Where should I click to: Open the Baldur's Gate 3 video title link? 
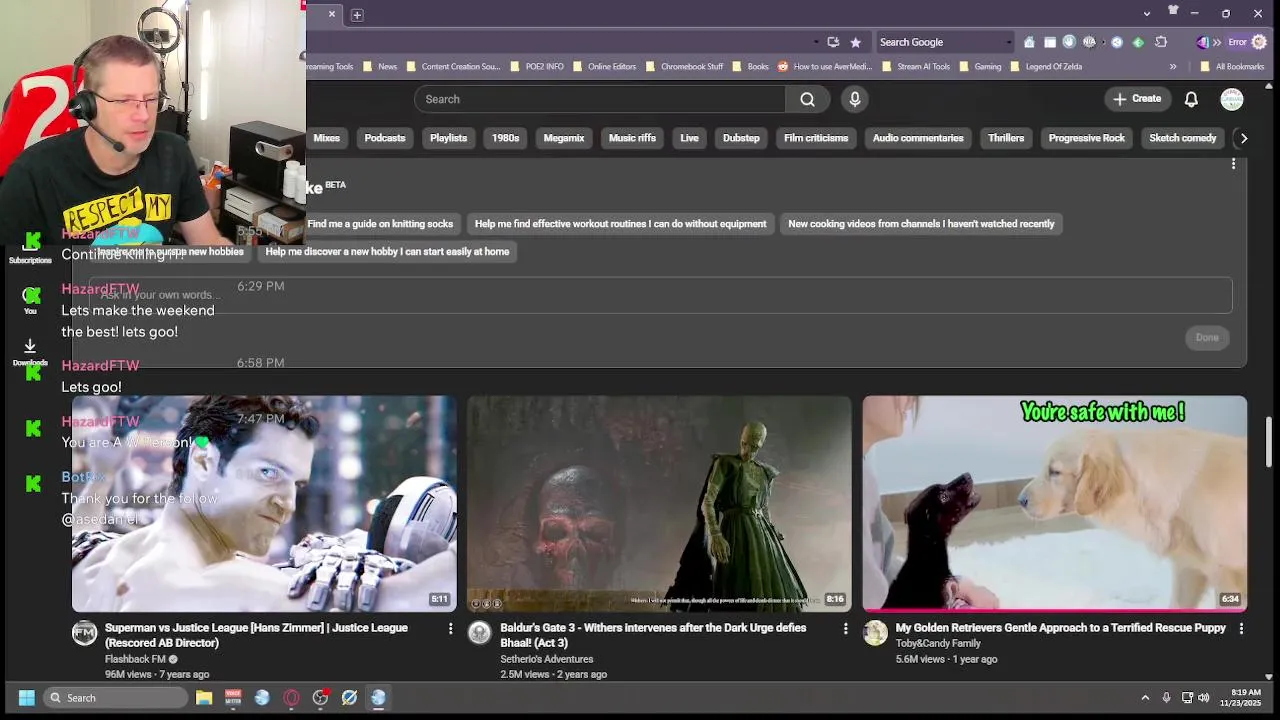click(x=653, y=635)
